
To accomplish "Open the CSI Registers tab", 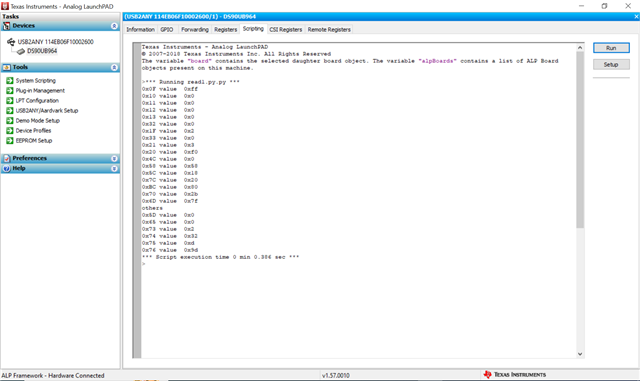I will [x=285, y=29].
